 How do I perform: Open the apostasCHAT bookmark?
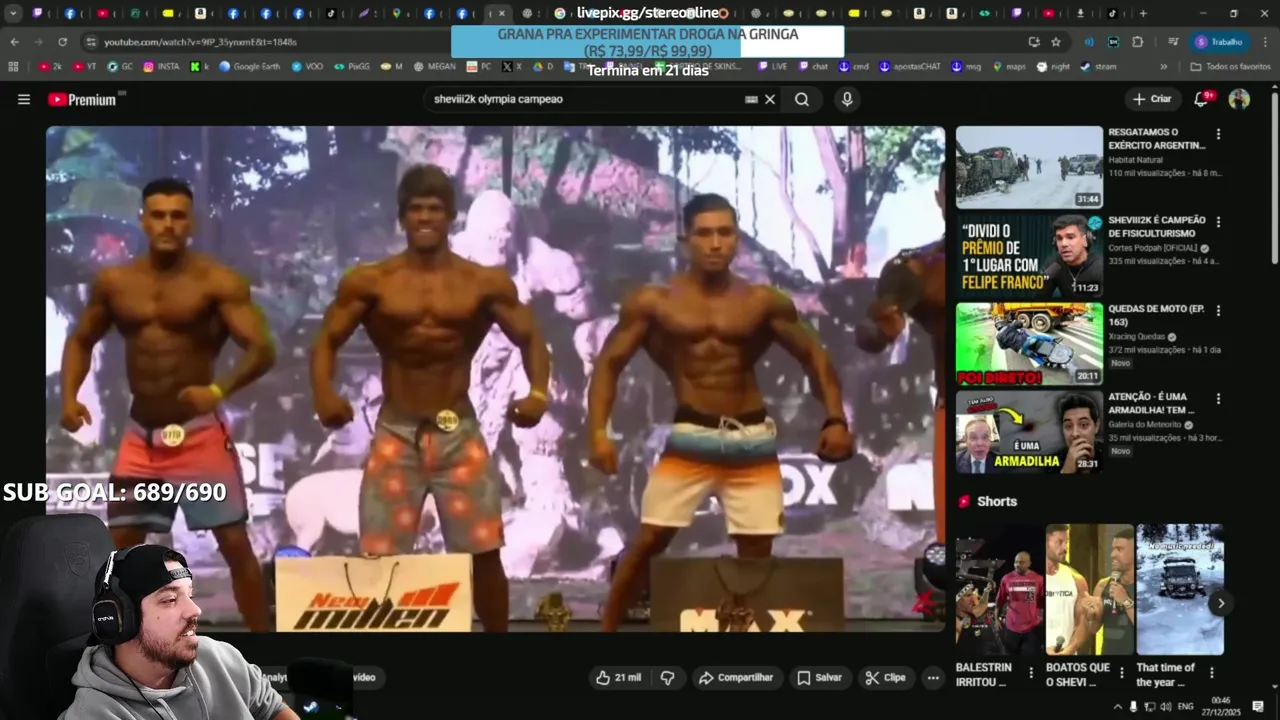tap(910, 66)
